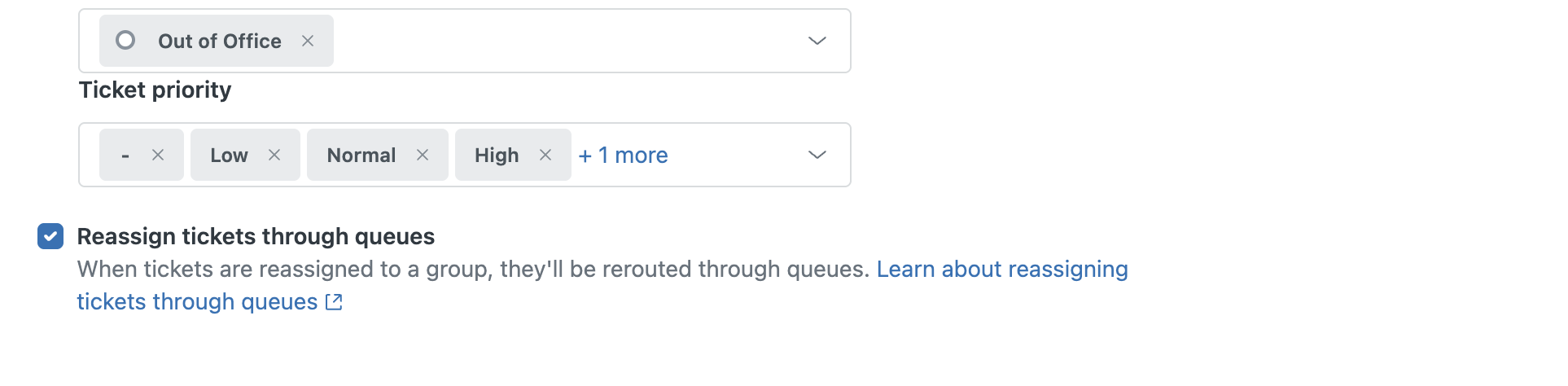This screenshot has width=1568, height=386.
Task: Select the Normal priority tag
Action: 361,155
